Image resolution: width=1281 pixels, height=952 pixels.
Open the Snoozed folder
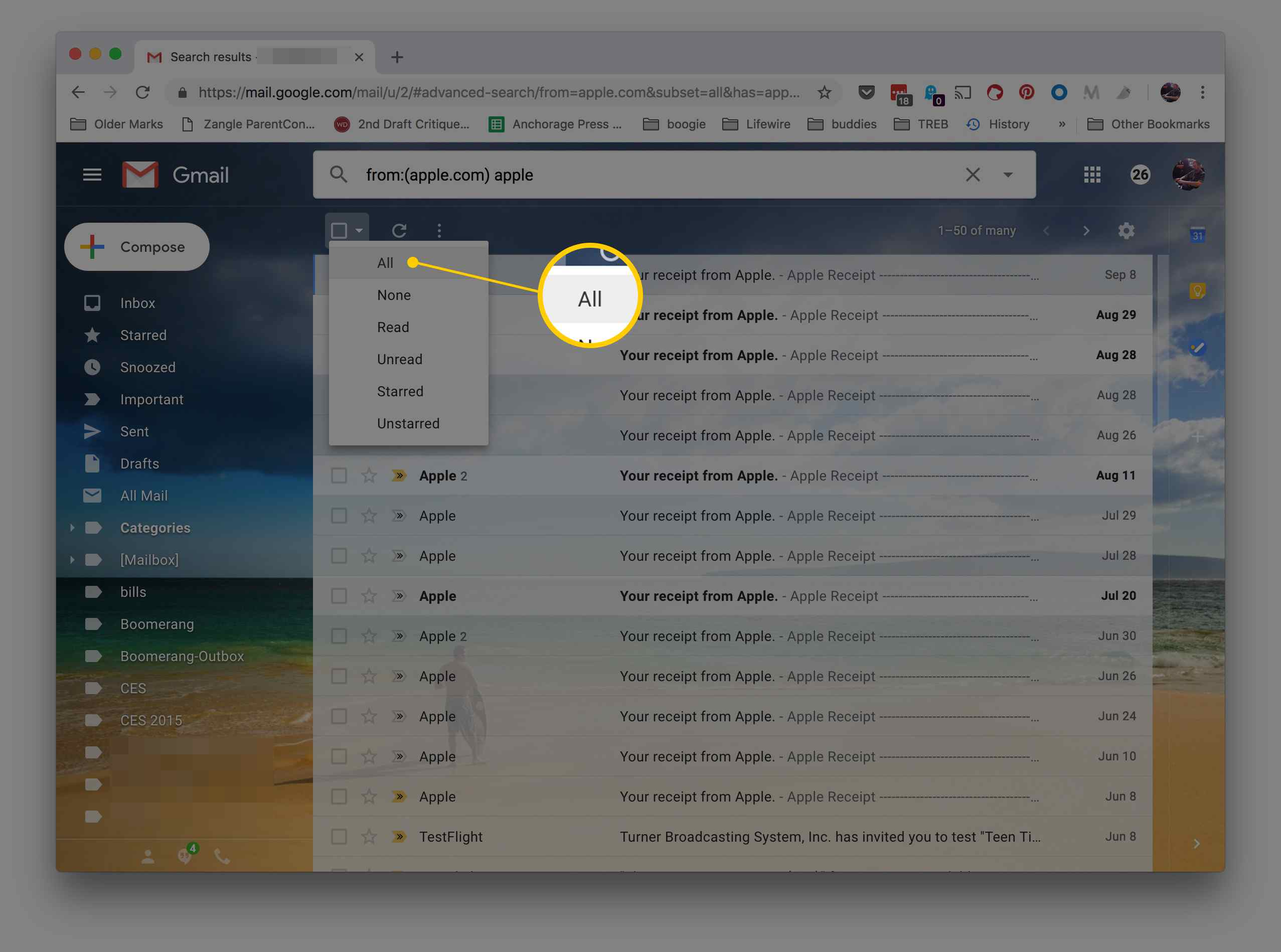click(x=147, y=367)
